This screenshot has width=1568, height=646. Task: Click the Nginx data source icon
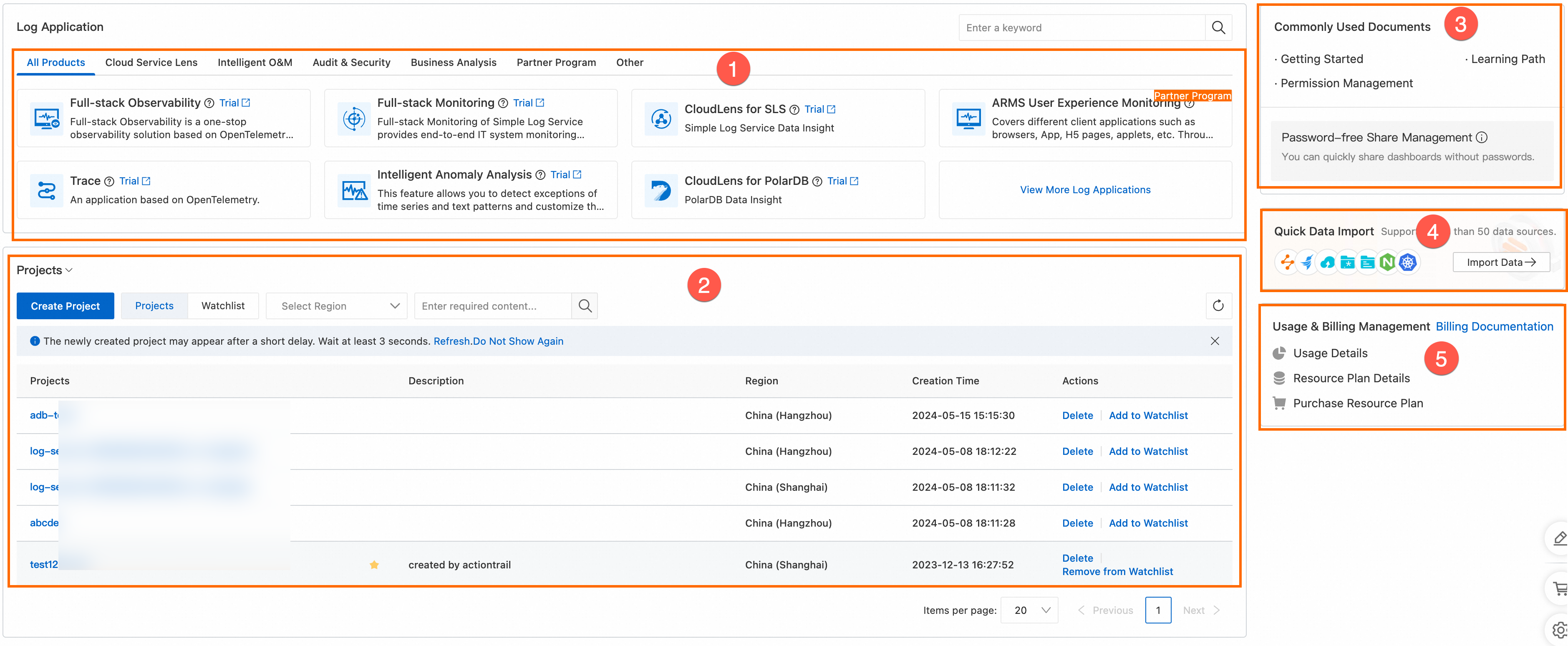[1387, 262]
